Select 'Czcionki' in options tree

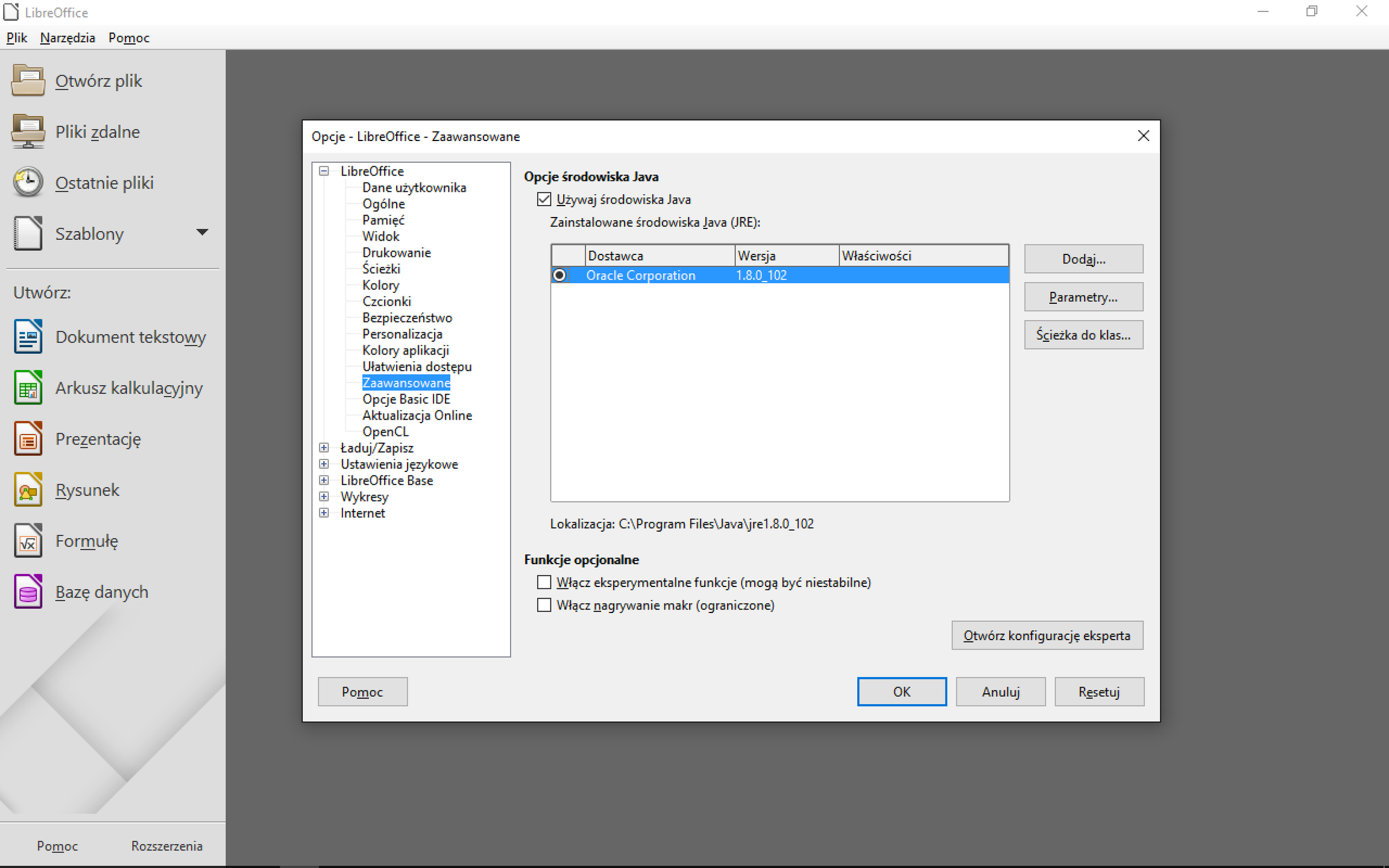(x=386, y=301)
